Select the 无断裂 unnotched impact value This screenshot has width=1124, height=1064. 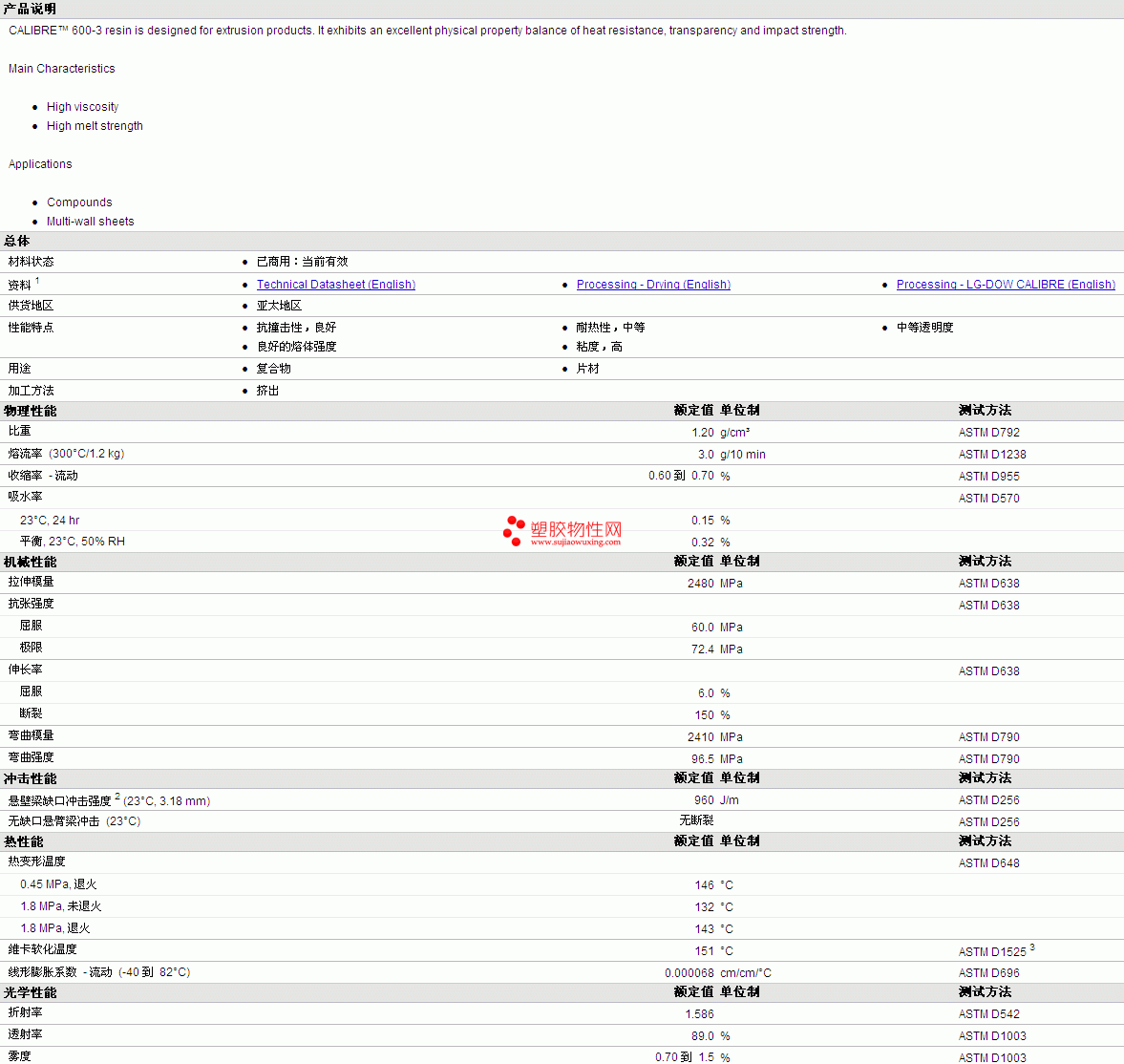tap(697, 820)
